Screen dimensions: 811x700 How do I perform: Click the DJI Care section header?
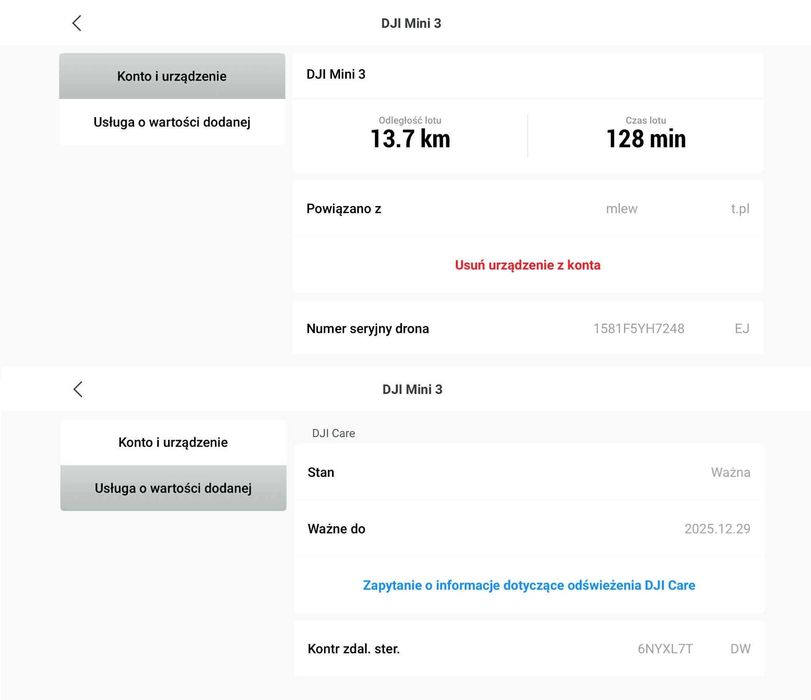[334, 433]
